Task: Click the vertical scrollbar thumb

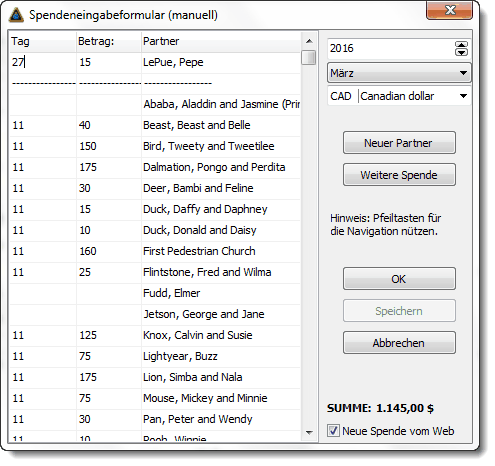Action: point(309,57)
